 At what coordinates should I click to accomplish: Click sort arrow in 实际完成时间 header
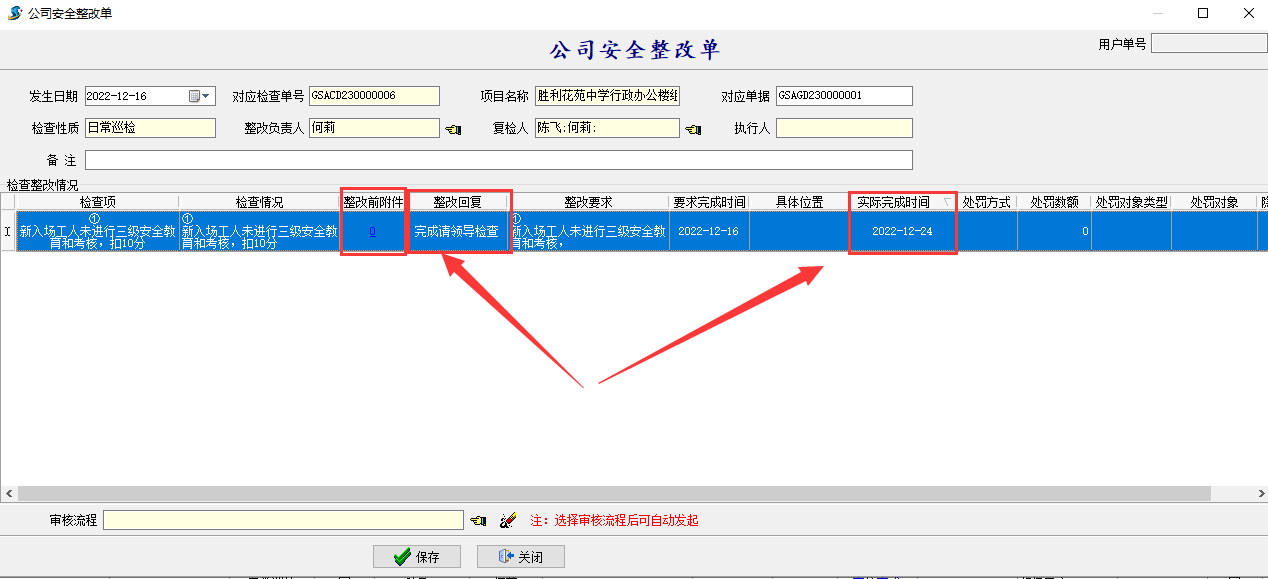tap(947, 202)
